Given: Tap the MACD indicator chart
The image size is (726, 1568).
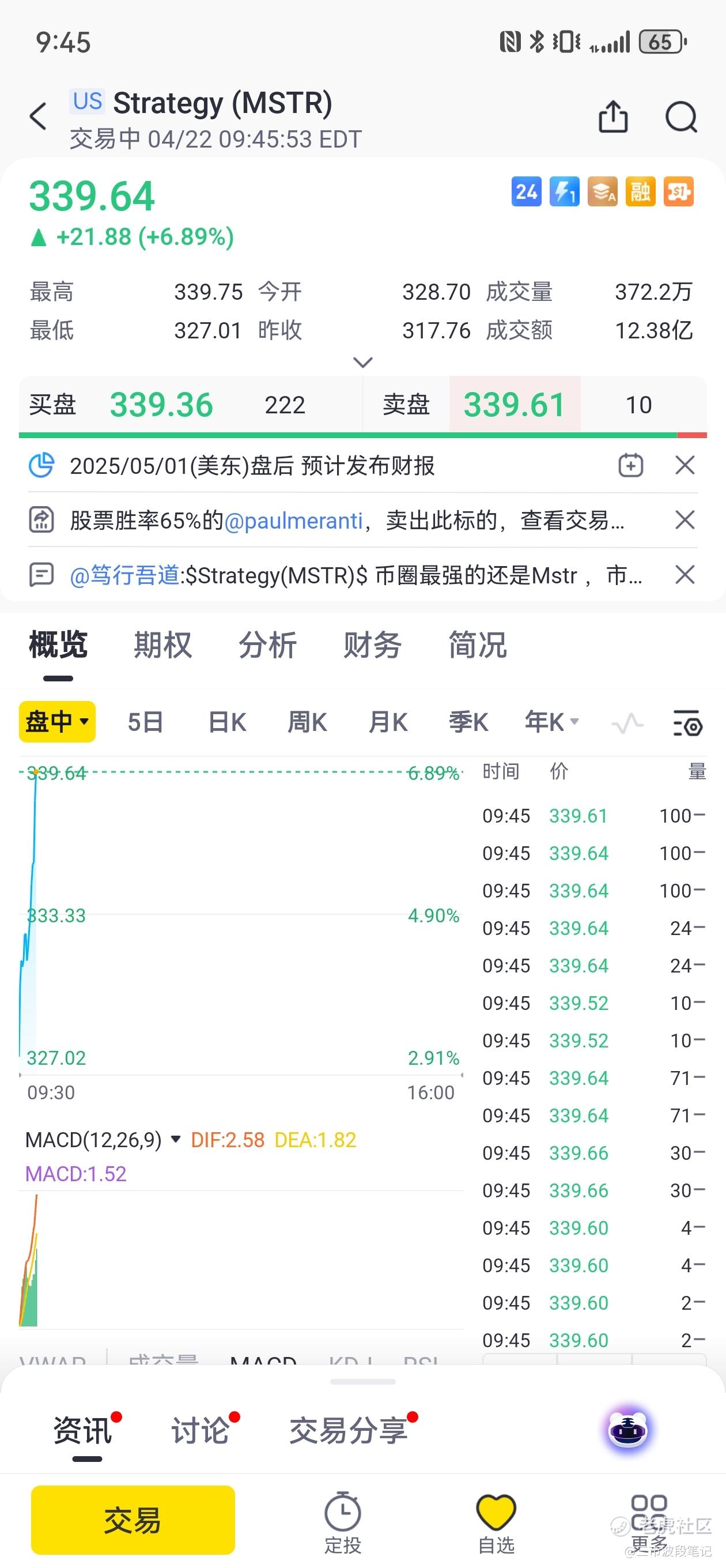Looking at the screenshot, I should click(241, 1260).
